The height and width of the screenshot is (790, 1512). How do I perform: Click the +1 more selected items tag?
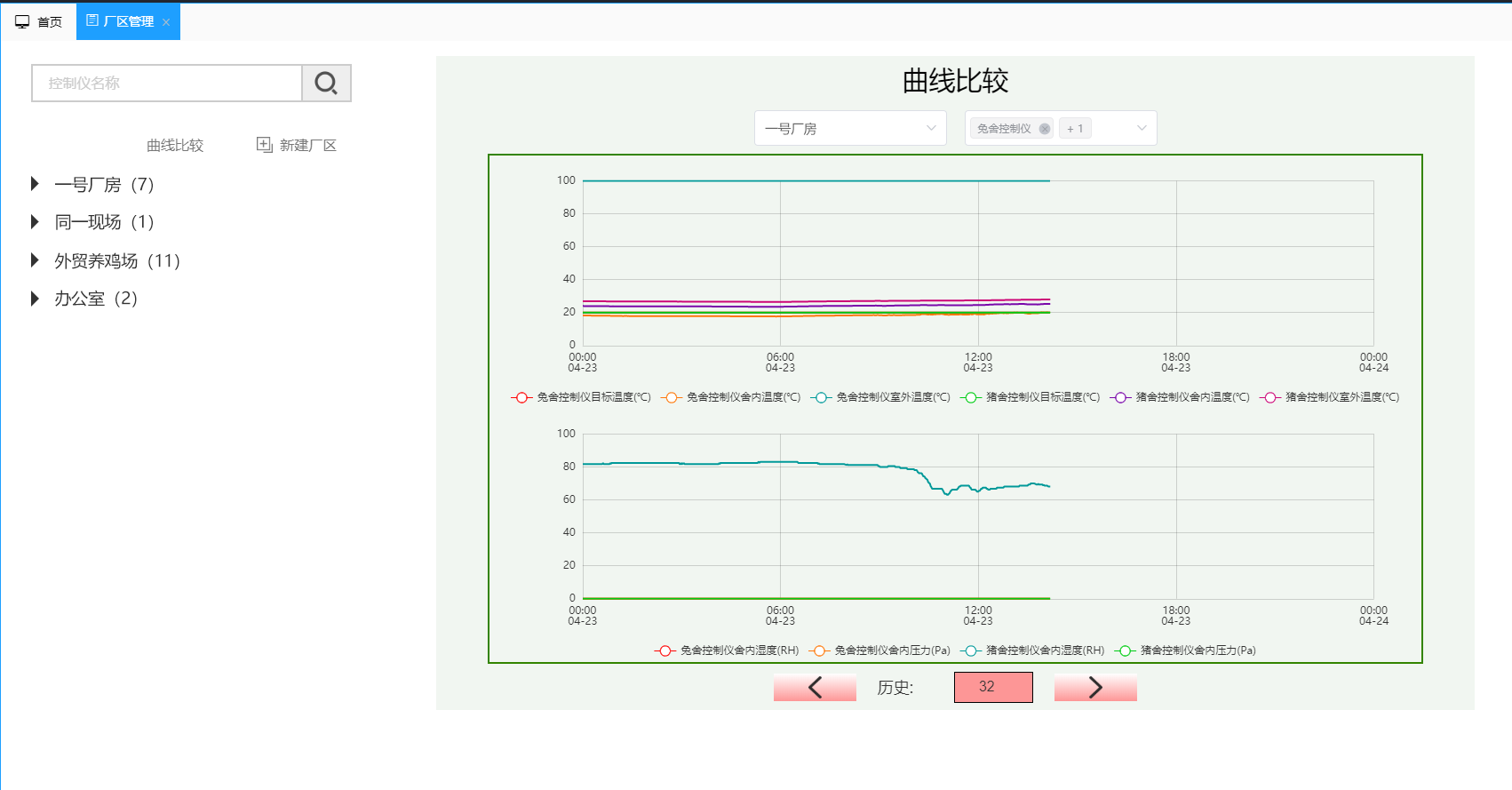coord(1075,129)
